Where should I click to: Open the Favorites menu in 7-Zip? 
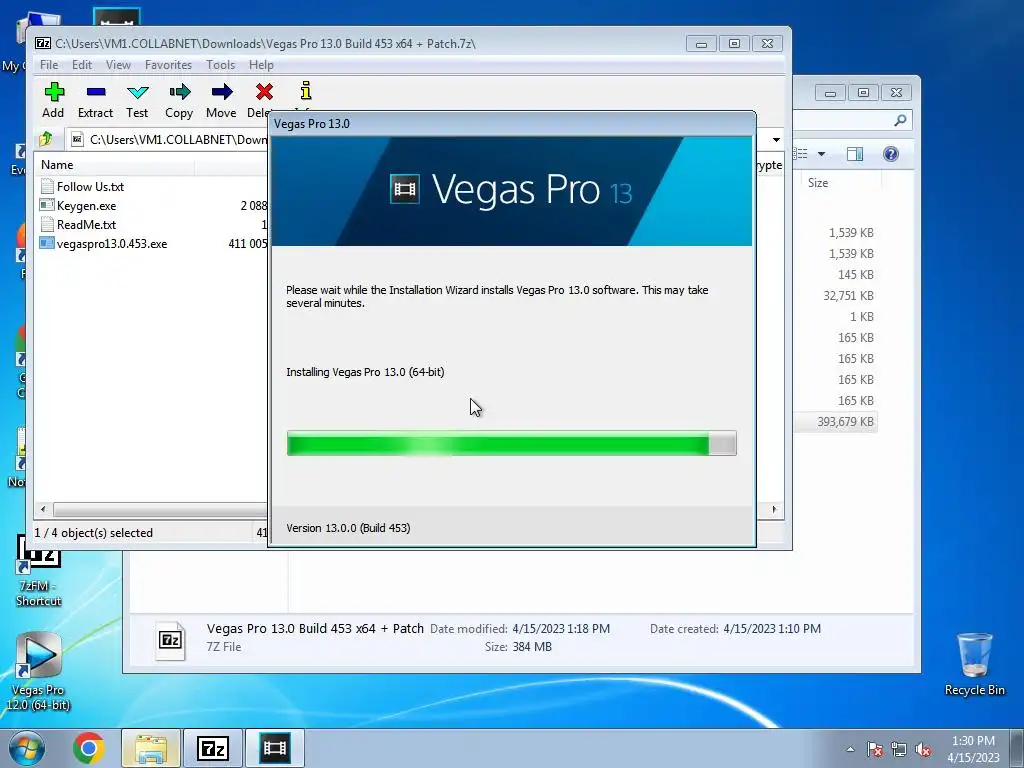coord(168,65)
